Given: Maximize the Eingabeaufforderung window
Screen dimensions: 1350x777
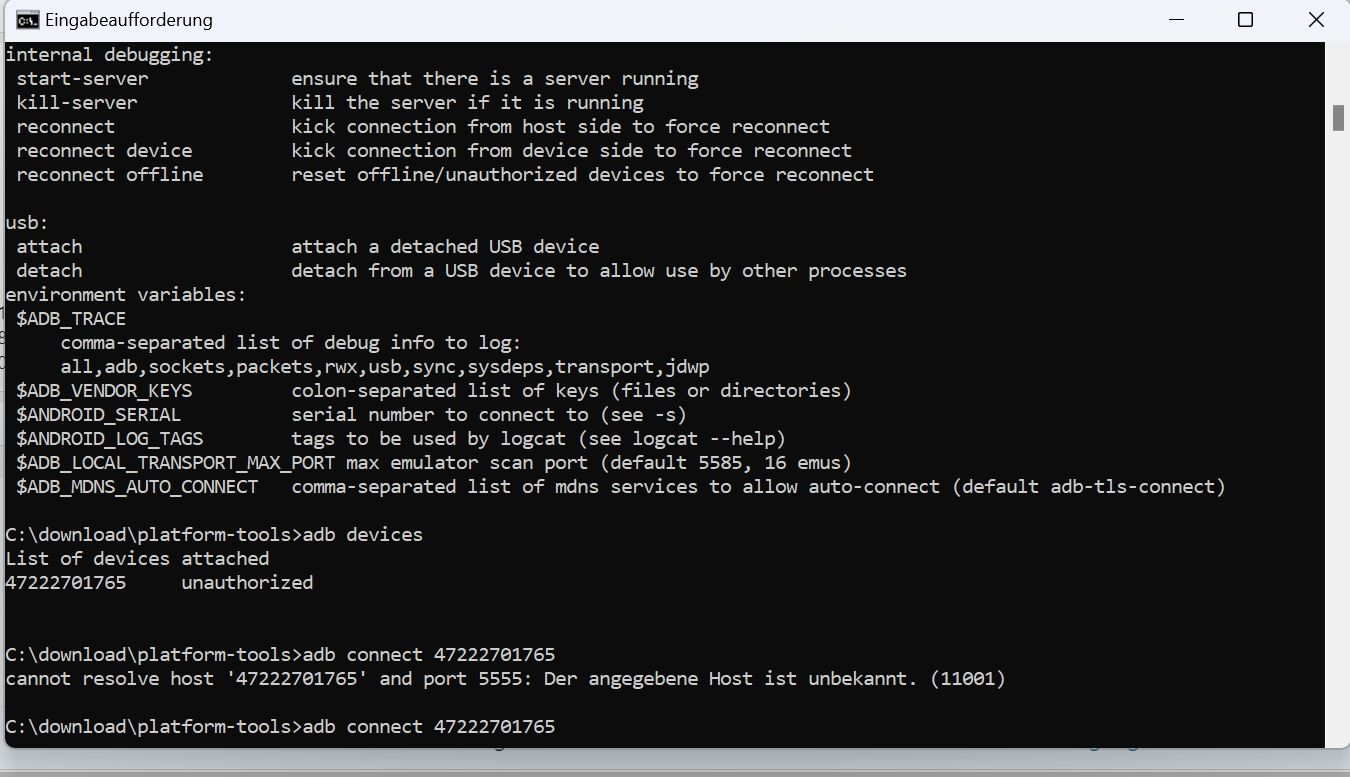Looking at the screenshot, I should (x=1245, y=20).
